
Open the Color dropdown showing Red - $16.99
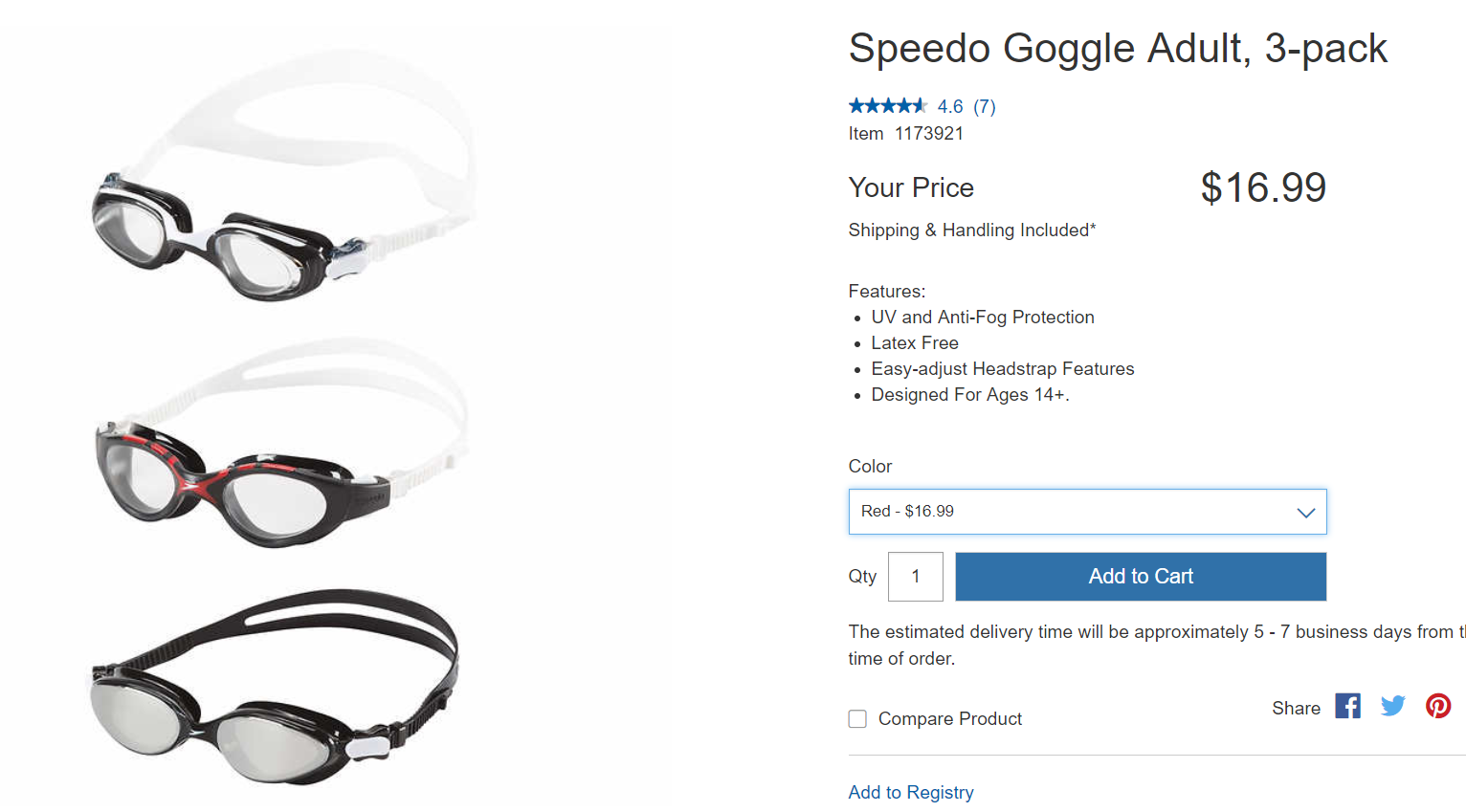1087,512
